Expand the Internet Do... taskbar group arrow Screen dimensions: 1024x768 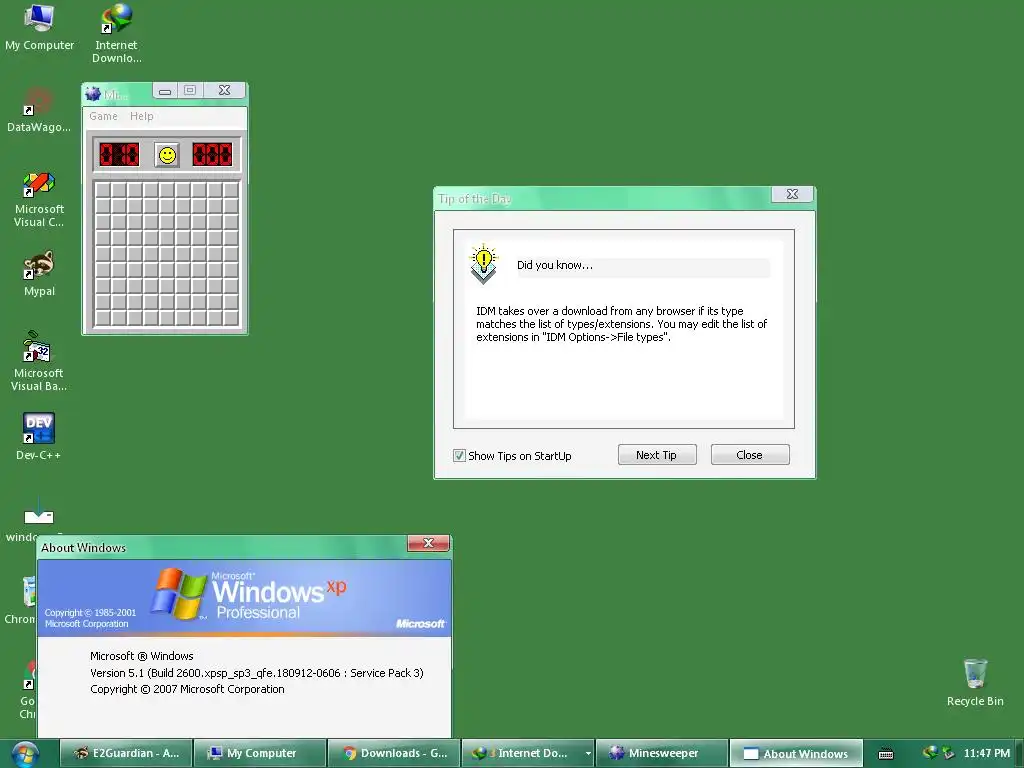588,754
